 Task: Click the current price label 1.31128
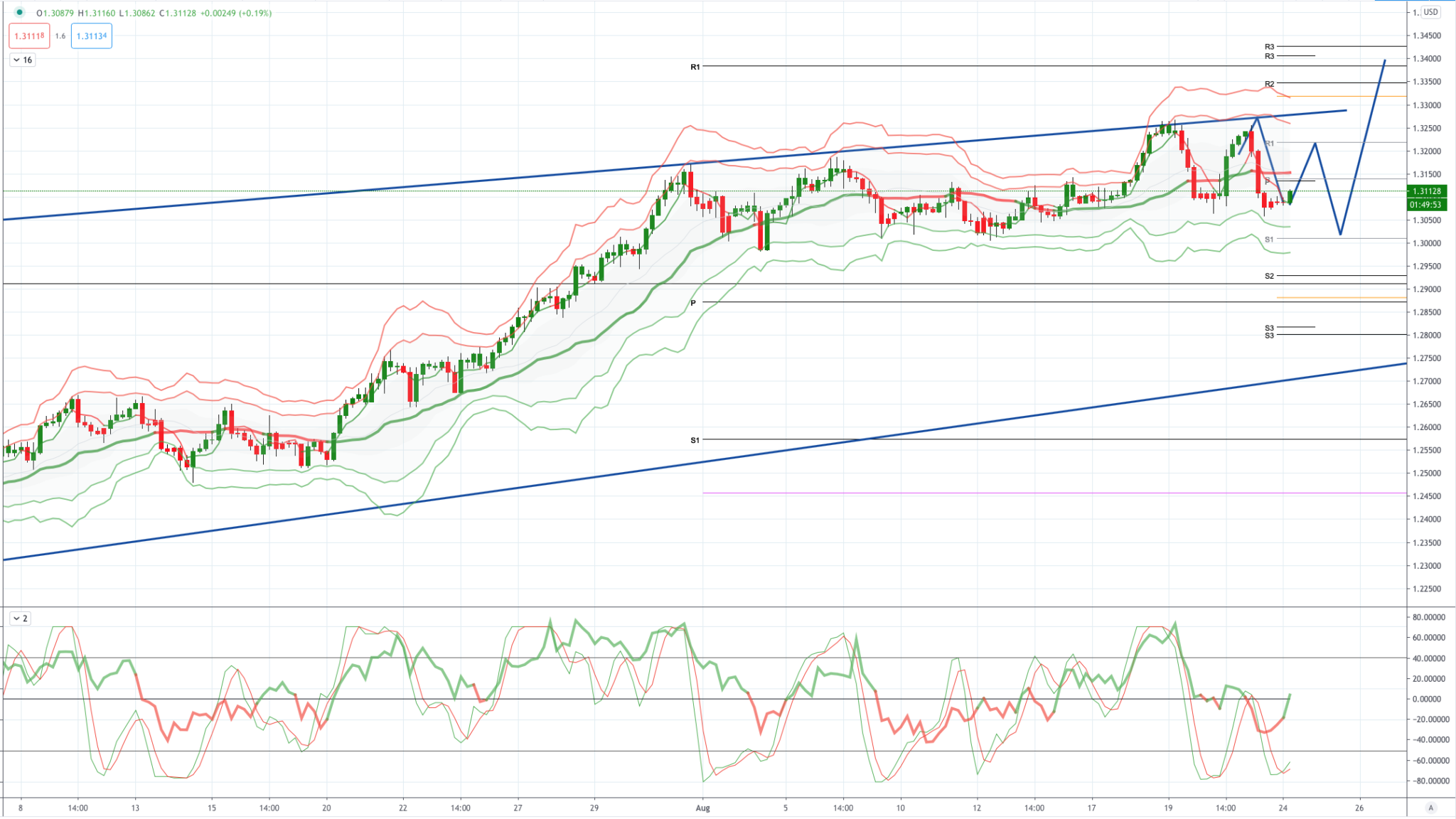click(1427, 191)
